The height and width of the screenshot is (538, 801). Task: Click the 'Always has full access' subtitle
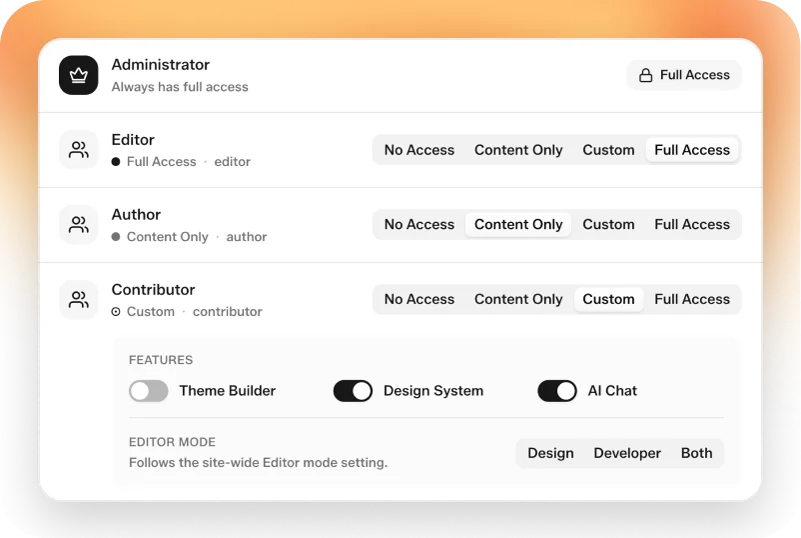pyautogui.click(x=180, y=87)
